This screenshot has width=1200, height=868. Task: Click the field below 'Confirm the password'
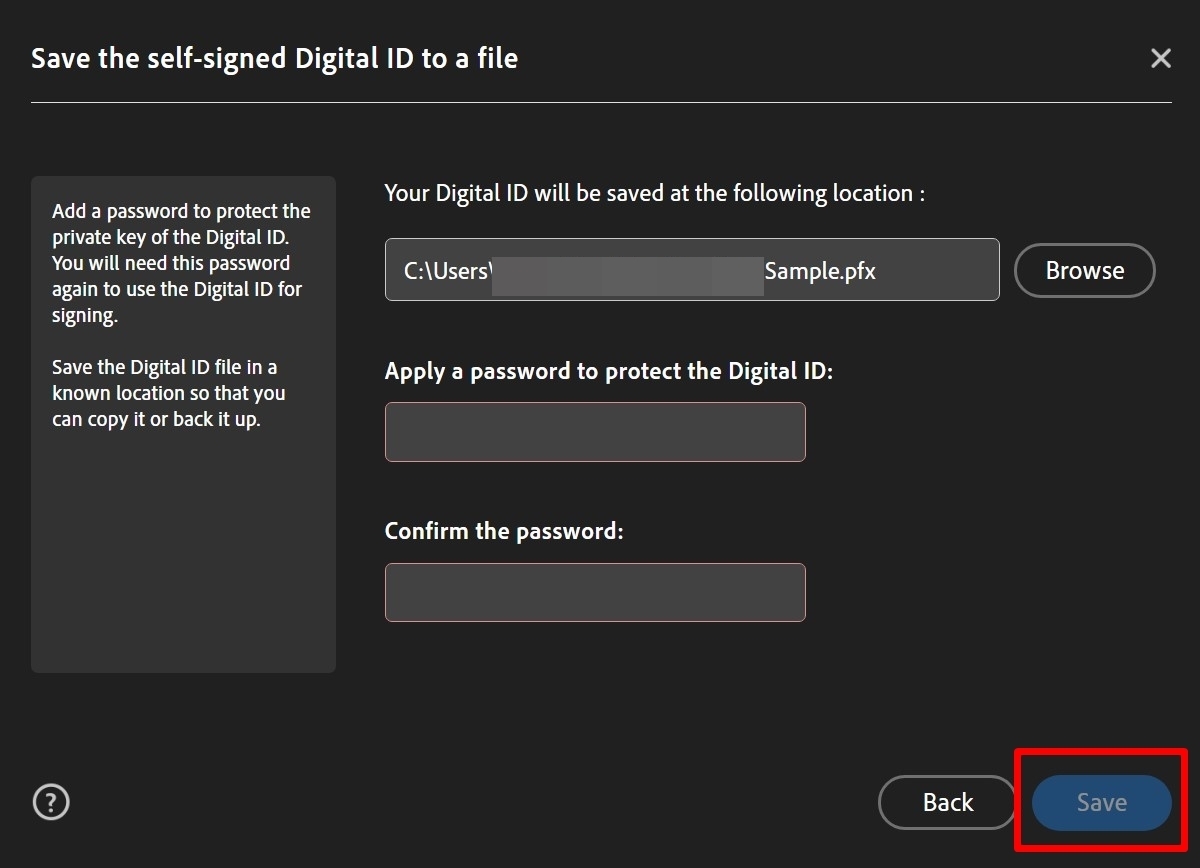click(595, 592)
